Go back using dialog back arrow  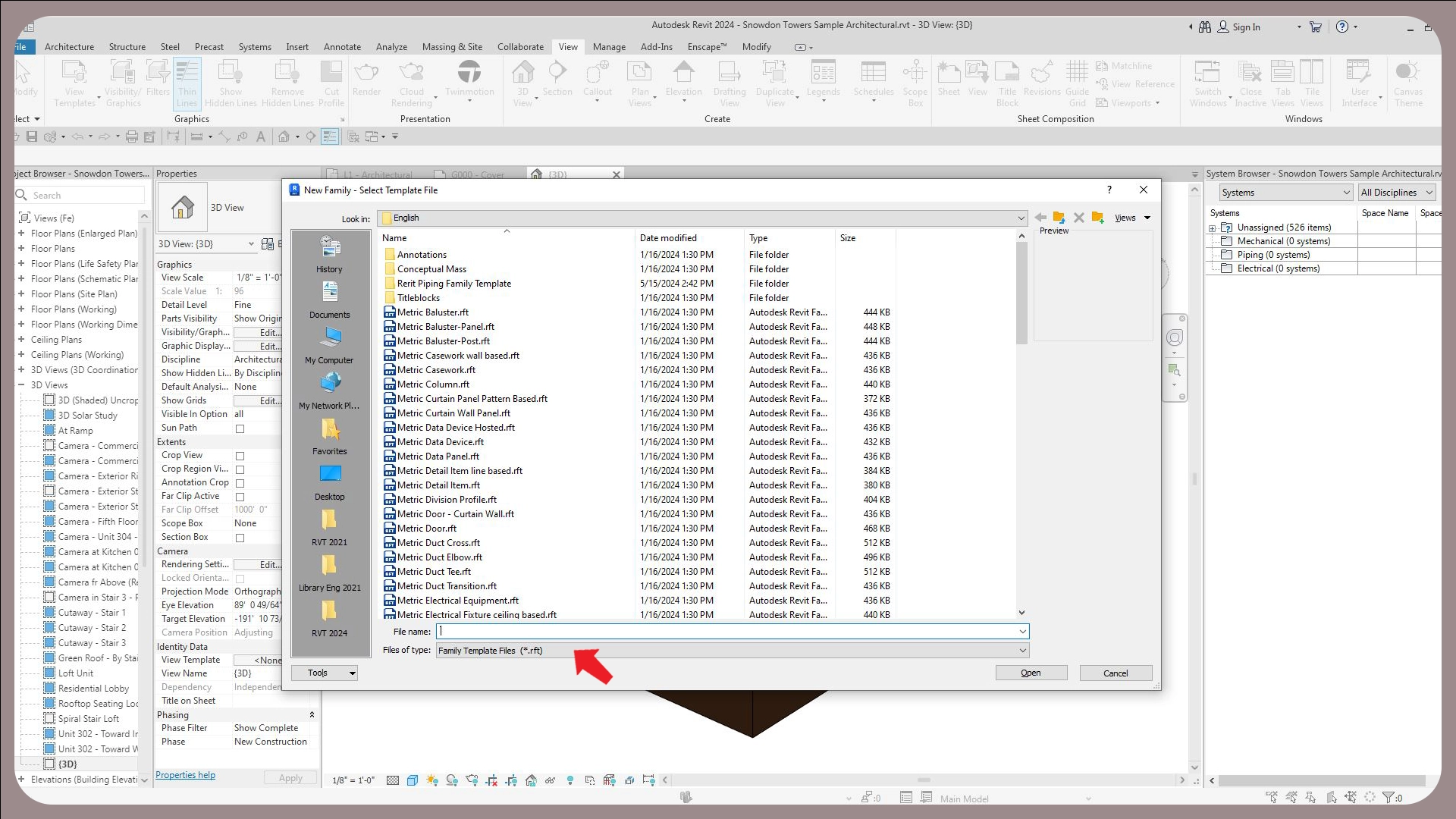coord(1040,218)
